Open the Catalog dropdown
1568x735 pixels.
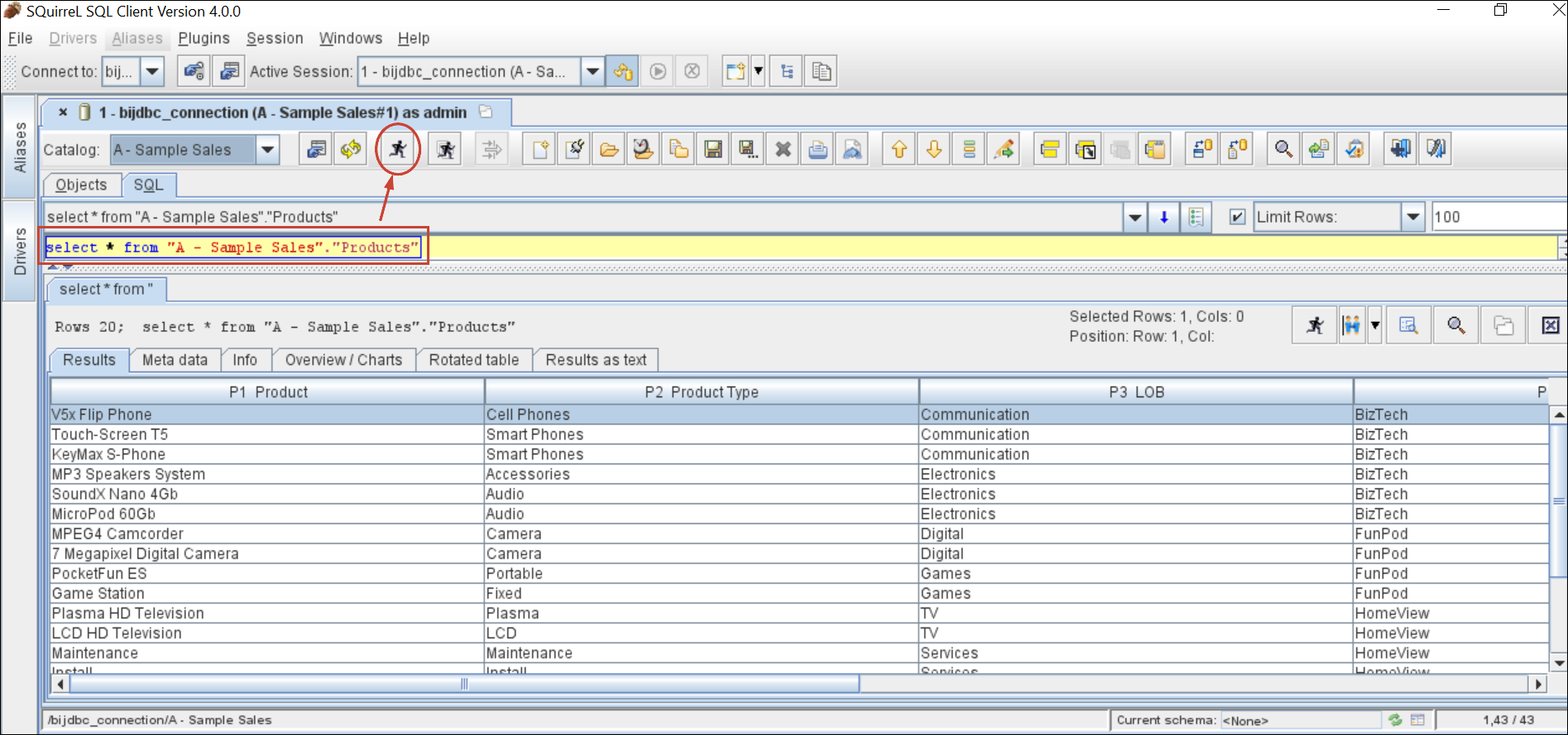[x=267, y=150]
